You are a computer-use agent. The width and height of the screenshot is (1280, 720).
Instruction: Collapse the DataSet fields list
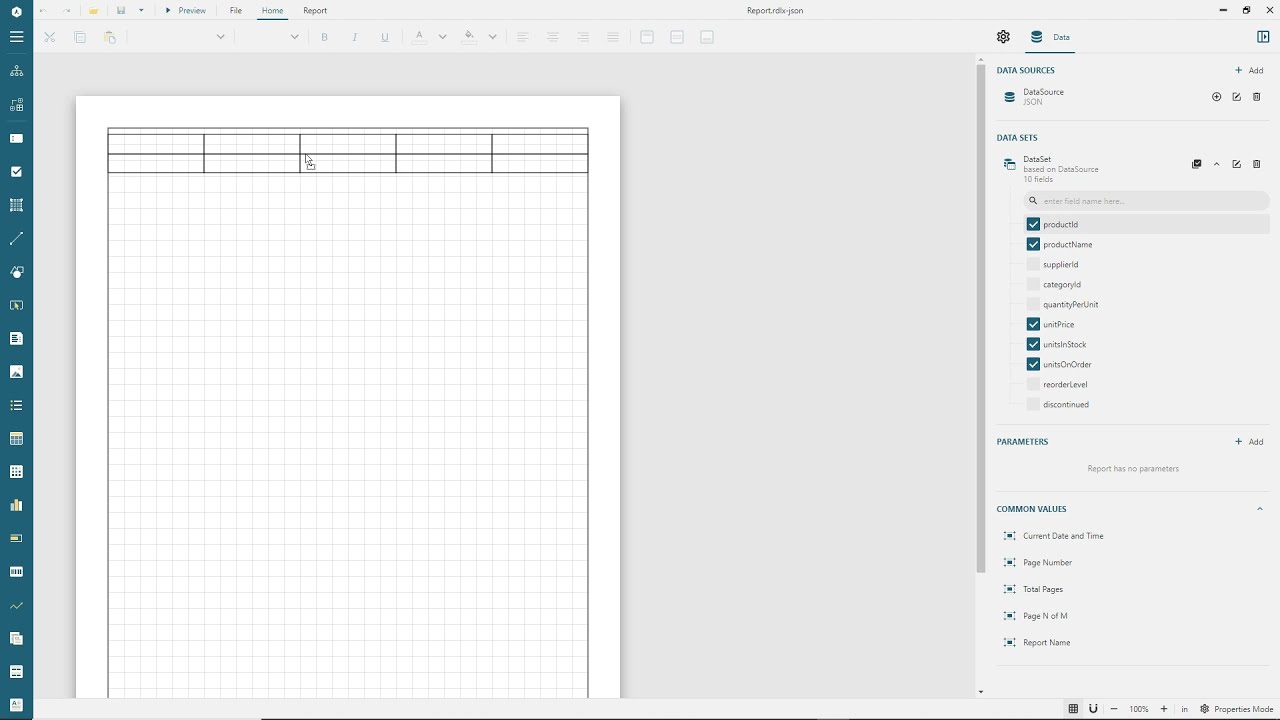(x=1216, y=164)
